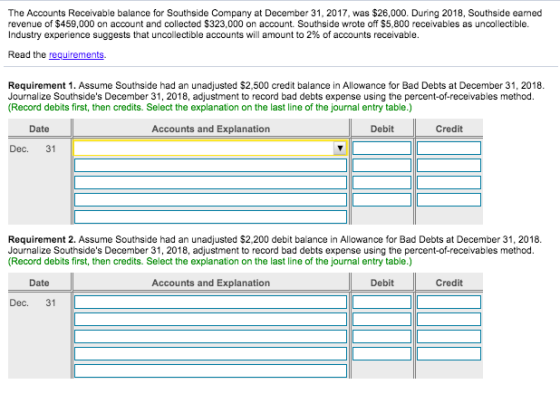
Task: Select Requirement 2 fourth account field
Action: point(210,353)
